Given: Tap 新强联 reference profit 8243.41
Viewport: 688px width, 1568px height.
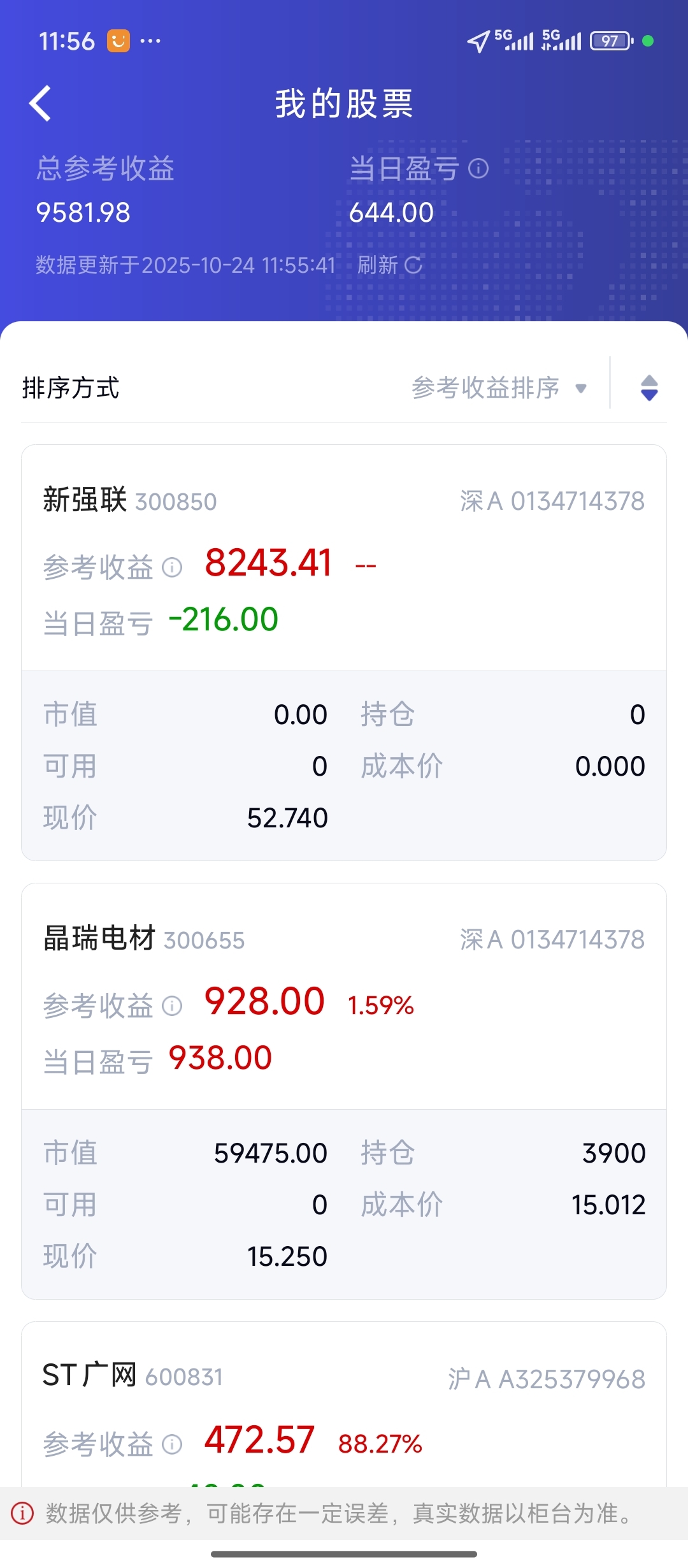Looking at the screenshot, I should pyautogui.click(x=268, y=563).
